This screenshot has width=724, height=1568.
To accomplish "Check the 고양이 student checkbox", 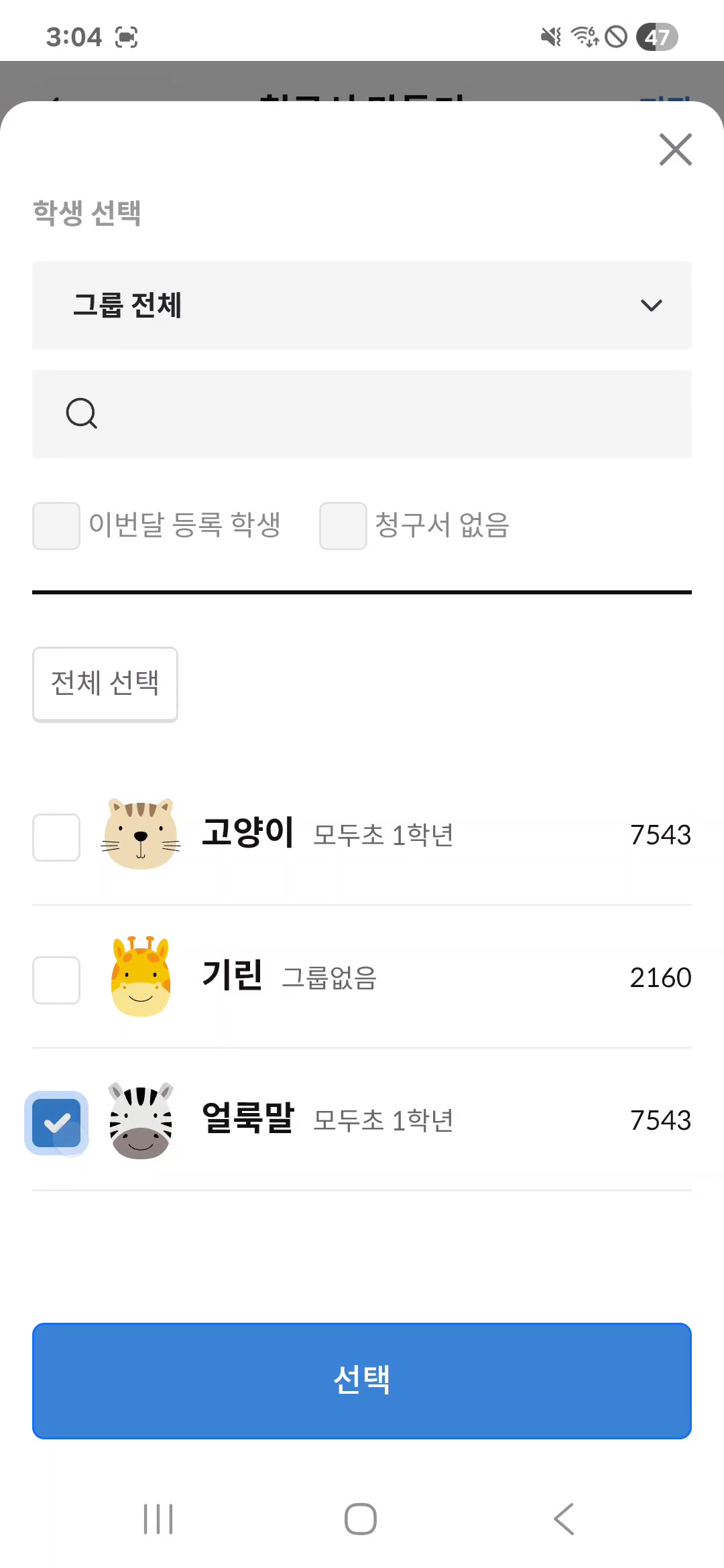I will (x=56, y=838).
